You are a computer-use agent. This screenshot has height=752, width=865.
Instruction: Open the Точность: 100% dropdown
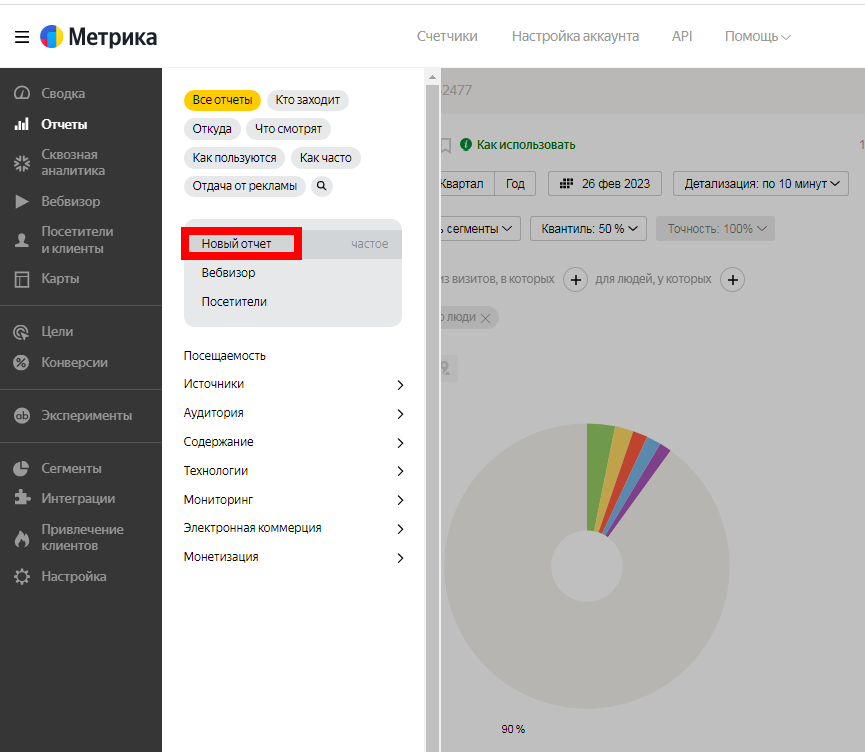coord(716,228)
